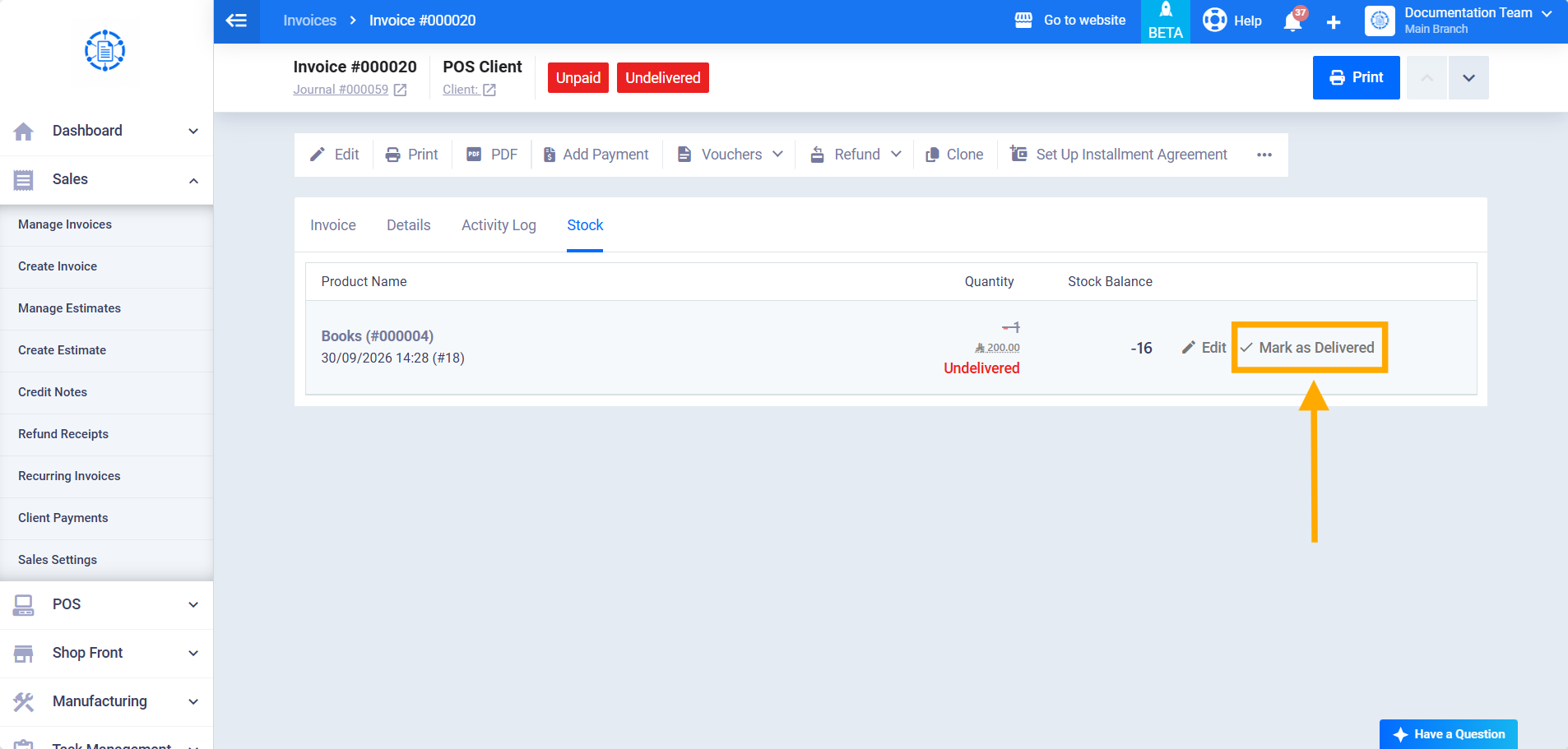Click Set Up Installment Agreement
Screen dimensions: 1568x749
1119,155
